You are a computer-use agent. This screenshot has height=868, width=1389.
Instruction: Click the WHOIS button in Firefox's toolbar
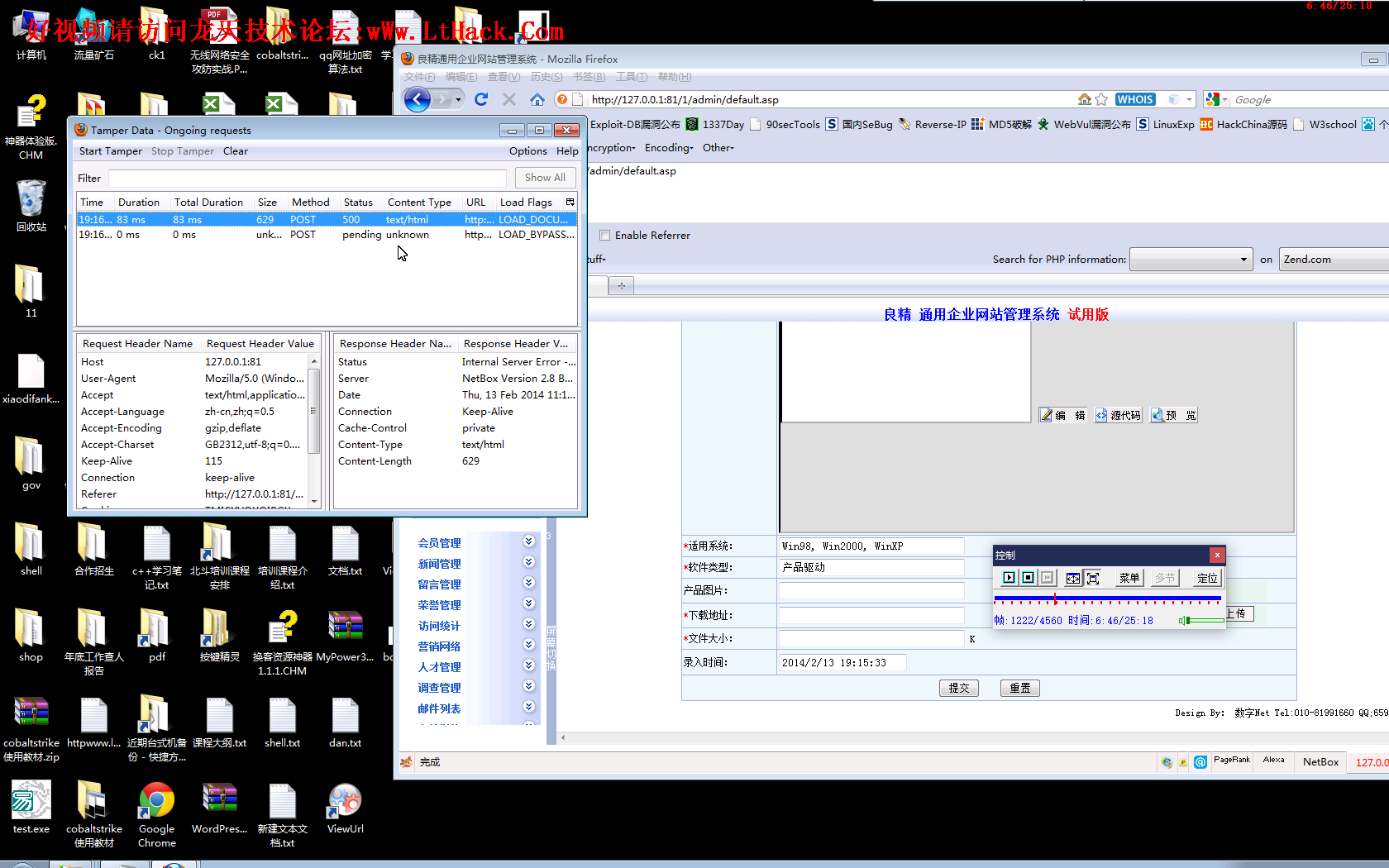(1135, 99)
